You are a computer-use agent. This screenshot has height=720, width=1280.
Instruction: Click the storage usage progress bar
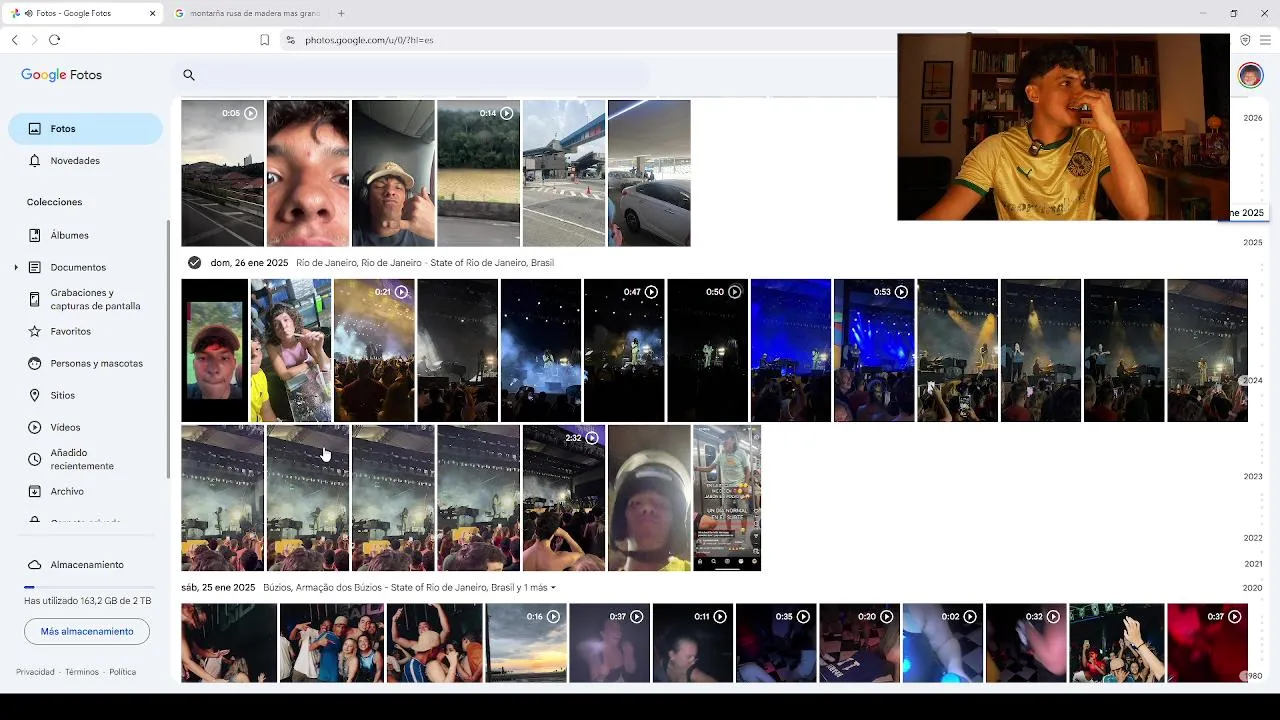pos(89,587)
